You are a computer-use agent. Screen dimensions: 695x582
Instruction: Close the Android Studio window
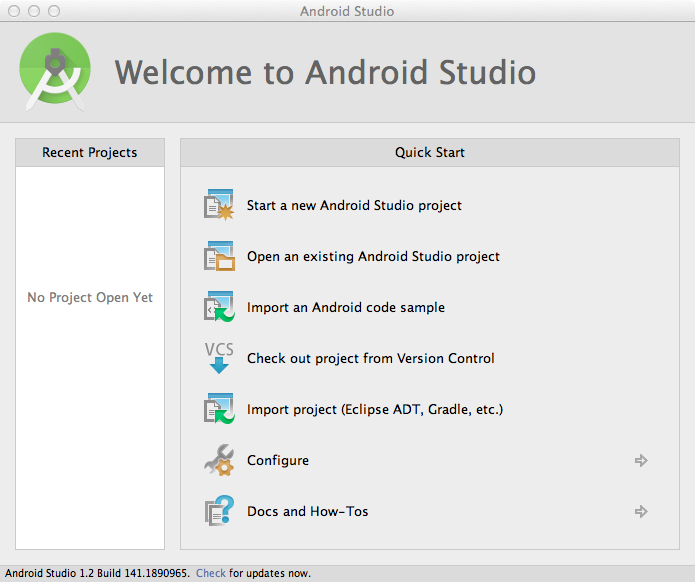pyautogui.click(x=14, y=11)
